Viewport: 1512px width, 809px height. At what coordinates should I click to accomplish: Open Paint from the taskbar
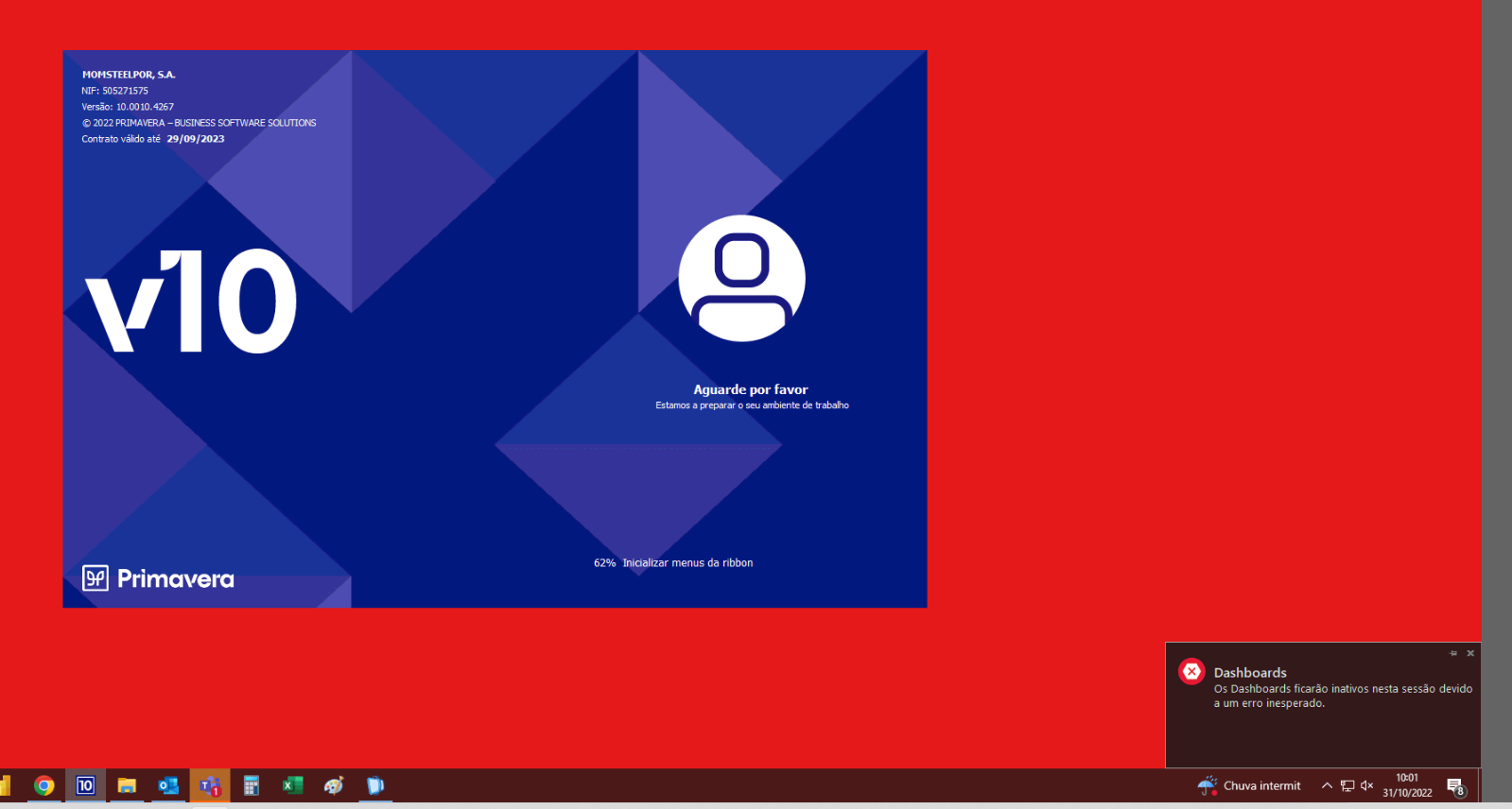(x=334, y=785)
